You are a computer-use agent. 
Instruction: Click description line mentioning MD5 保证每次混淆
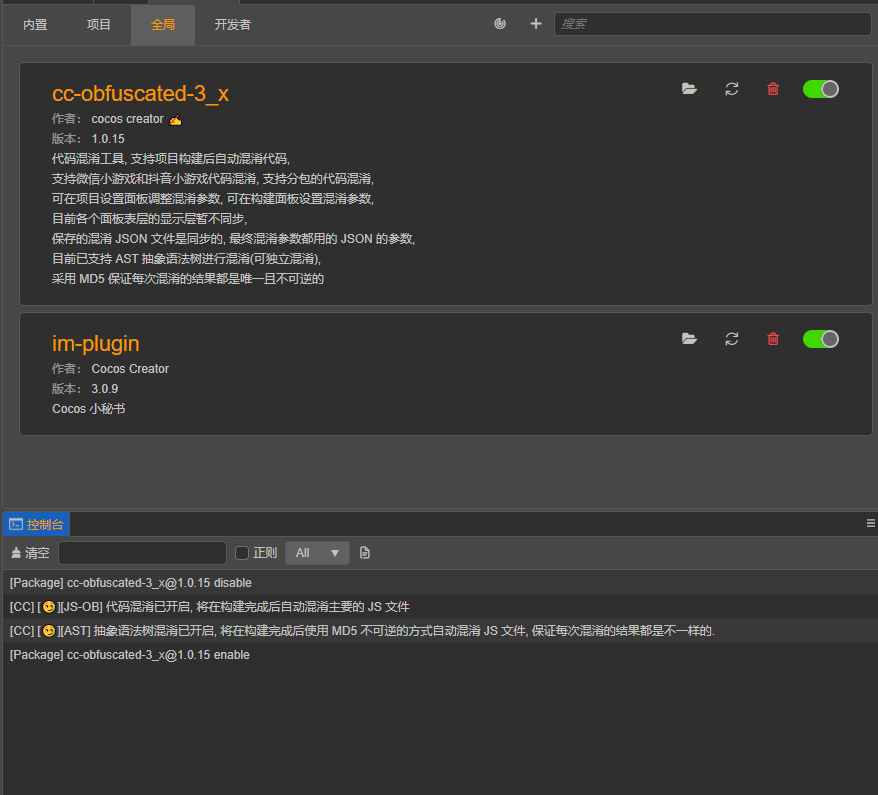pyautogui.click(x=188, y=279)
